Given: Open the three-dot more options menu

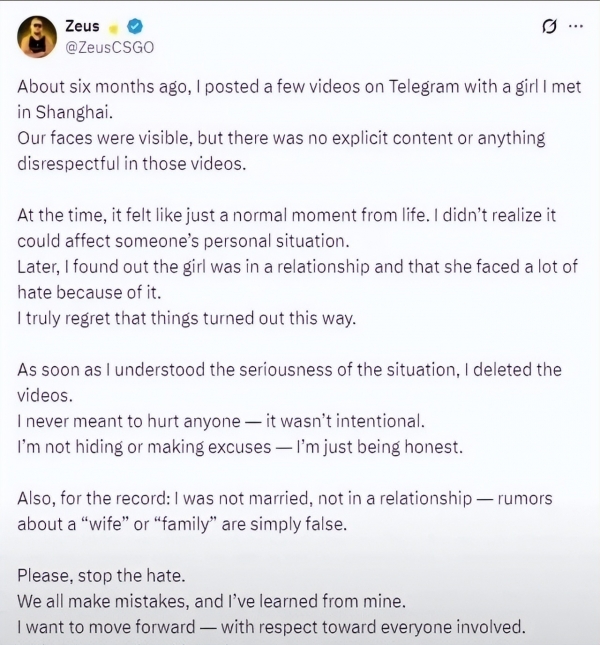Looking at the screenshot, I should [x=576, y=26].
